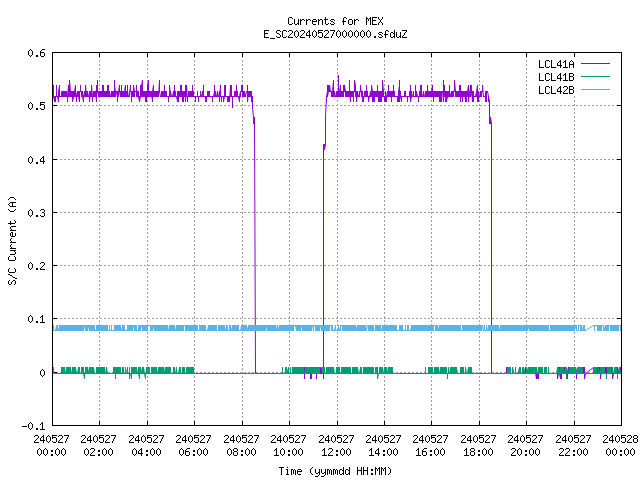The width and height of the screenshot is (640, 480).
Task: Click the 0.6 y-axis tick label
Action: pos(36,53)
